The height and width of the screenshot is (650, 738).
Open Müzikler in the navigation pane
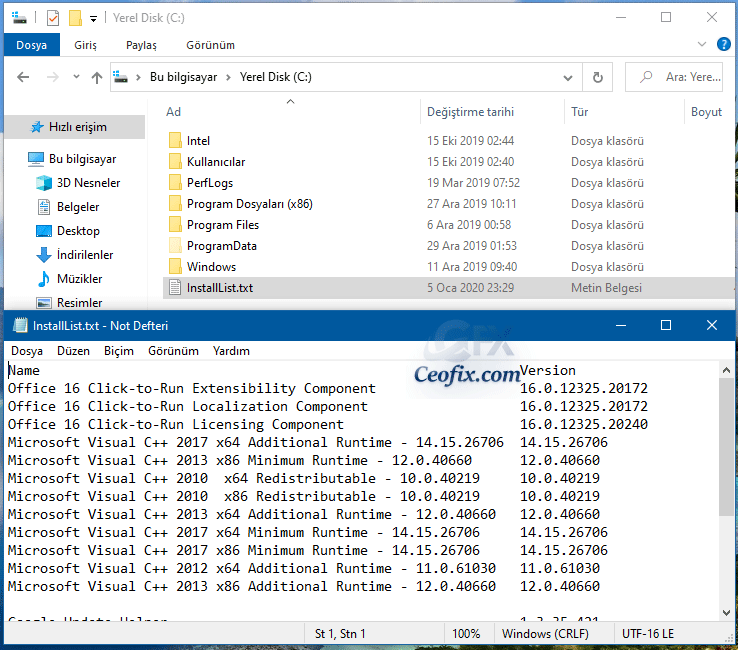(x=79, y=279)
